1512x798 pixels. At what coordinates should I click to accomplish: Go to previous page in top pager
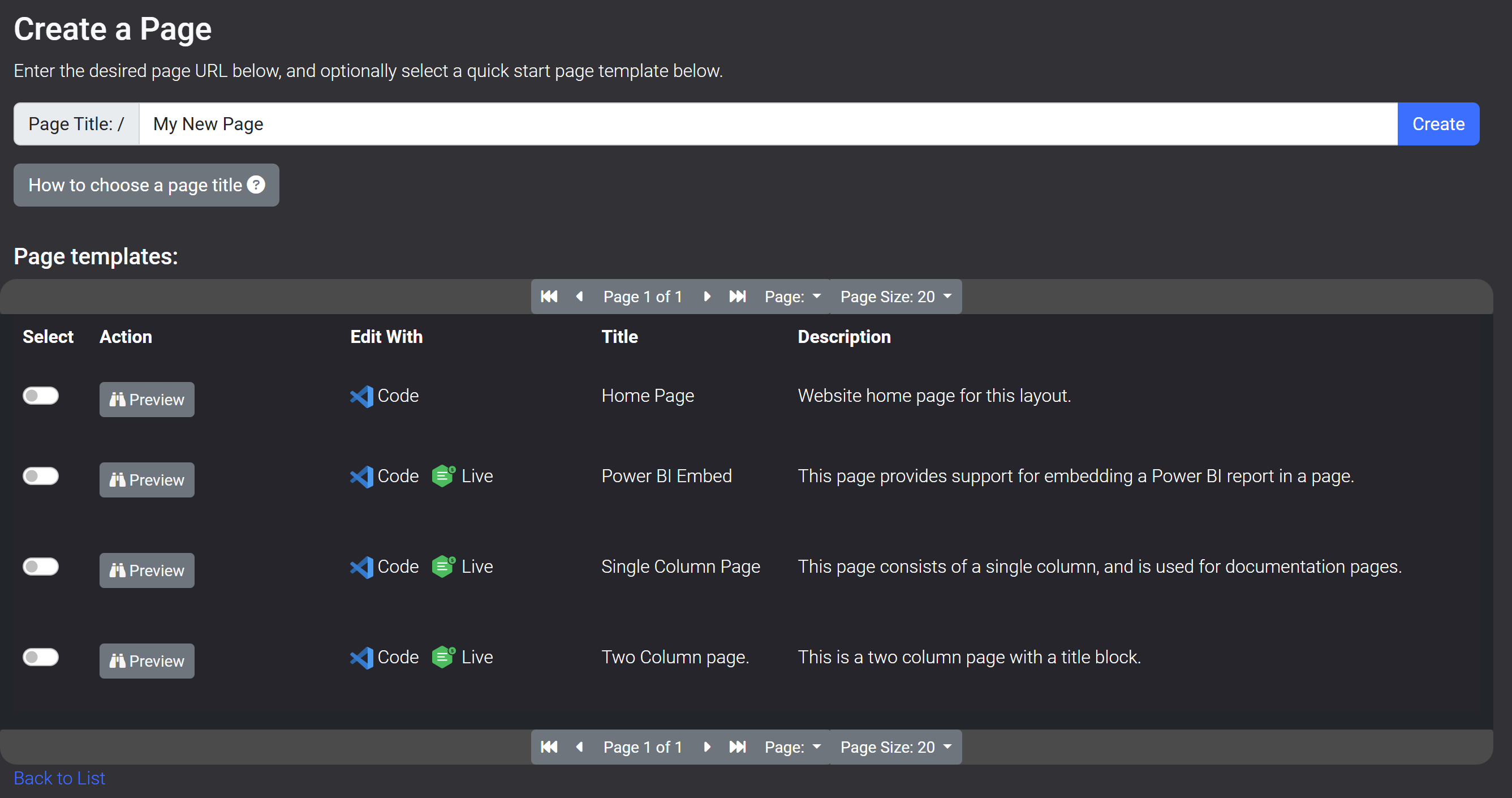(579, 297)
